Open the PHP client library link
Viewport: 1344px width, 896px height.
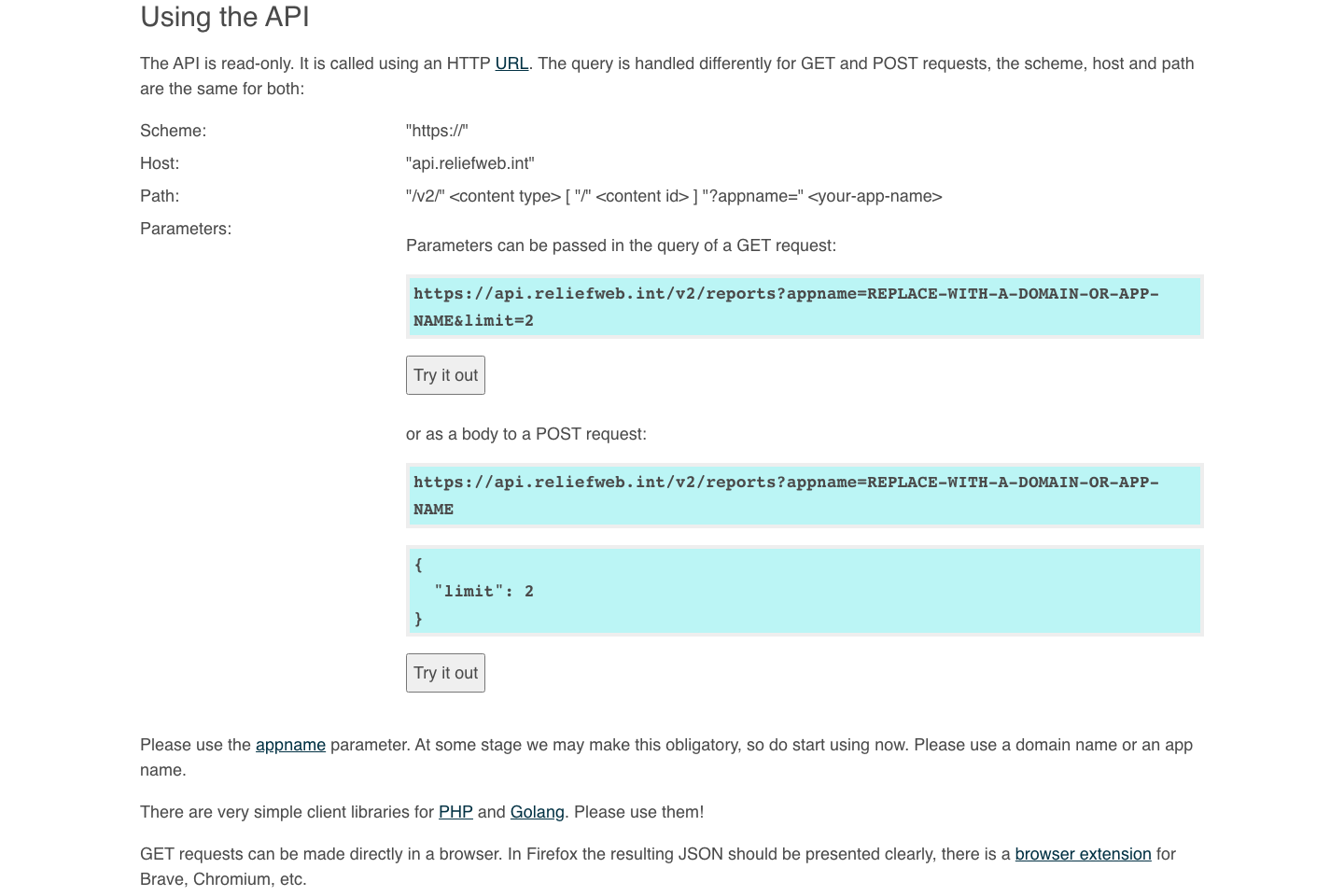455,812
